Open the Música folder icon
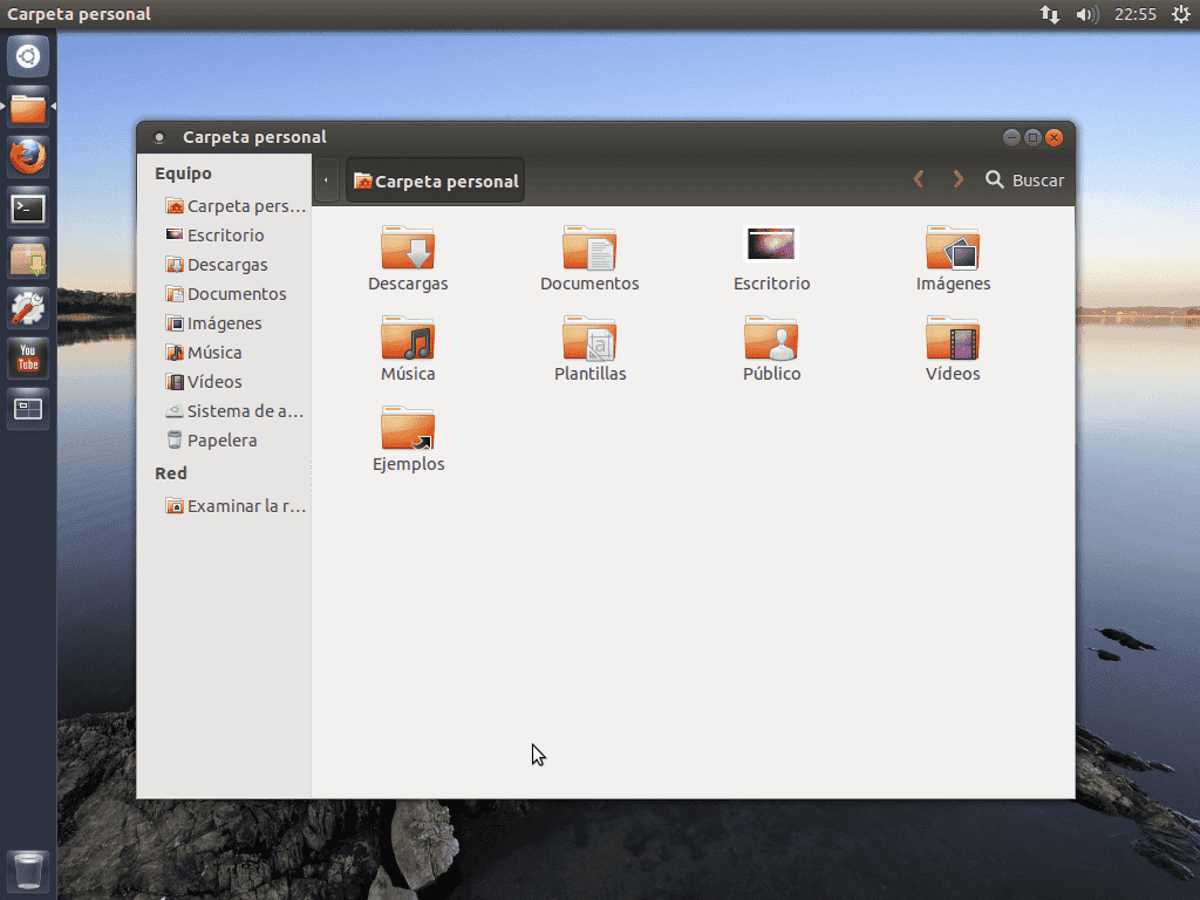Viewport: 1200px width, 900px height. (408, 338)
